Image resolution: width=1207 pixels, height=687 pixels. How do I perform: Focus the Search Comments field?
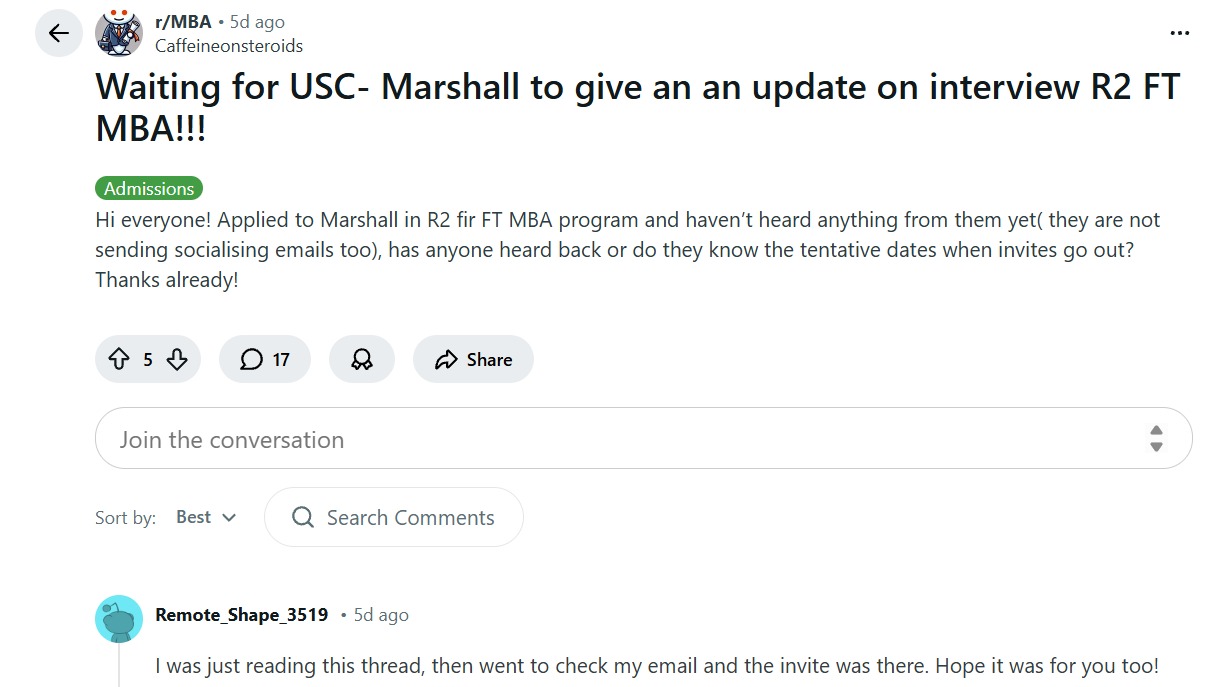410,517
